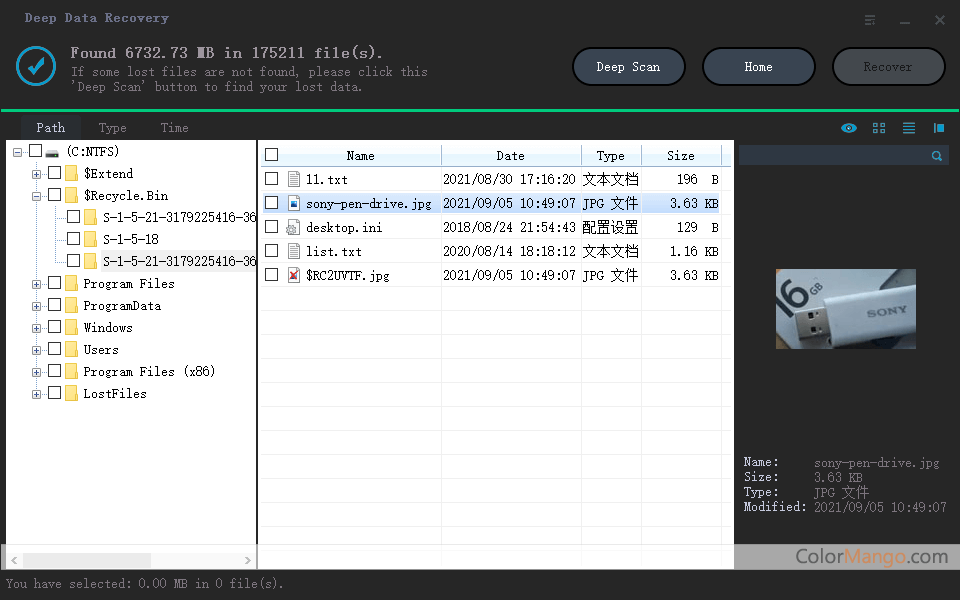This screenshot has width=960, height=600.
Task: Toggle the select-all checkbox in header
Action: tap(272, 155)
